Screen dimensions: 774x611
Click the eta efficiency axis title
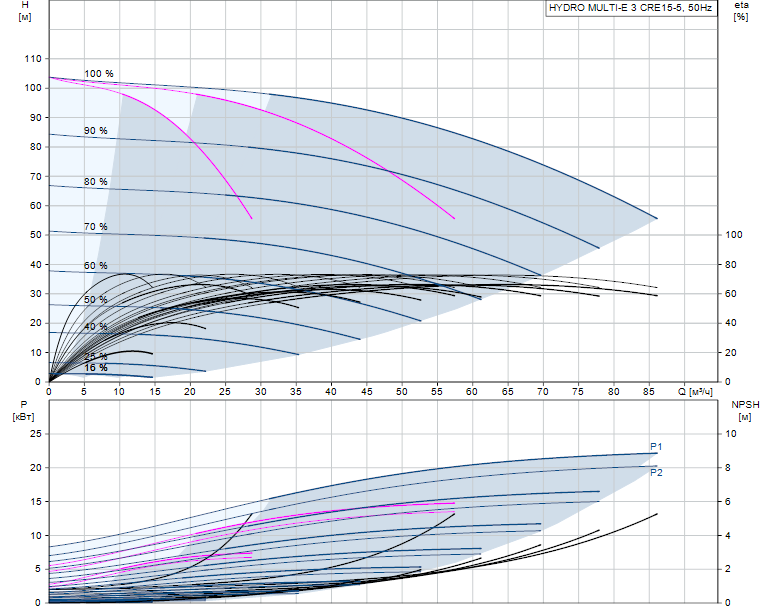tap(741, 11)
